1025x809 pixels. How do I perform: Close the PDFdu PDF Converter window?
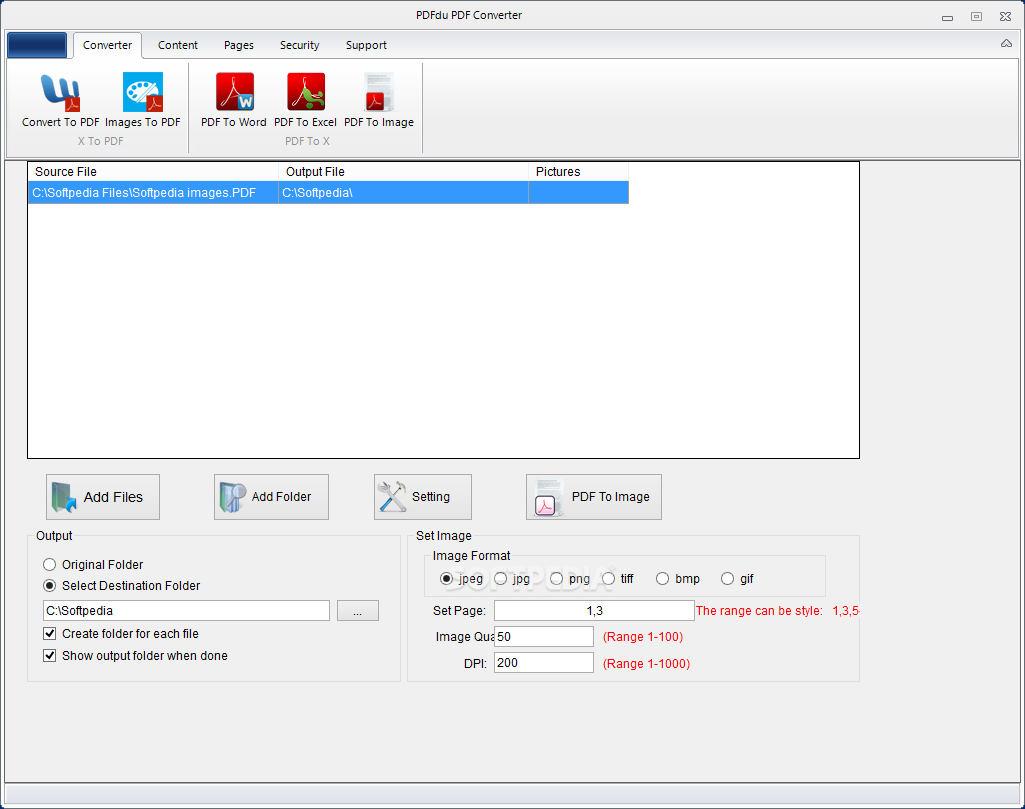[1005, 16]
